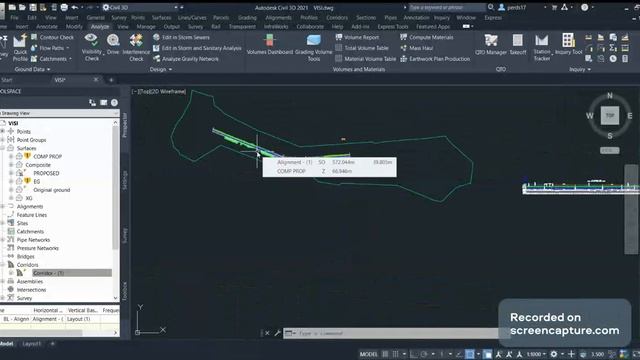Close the VISI drawing tab
The height and width of the screenshot is (360, 640).
[x=96, y=80]
